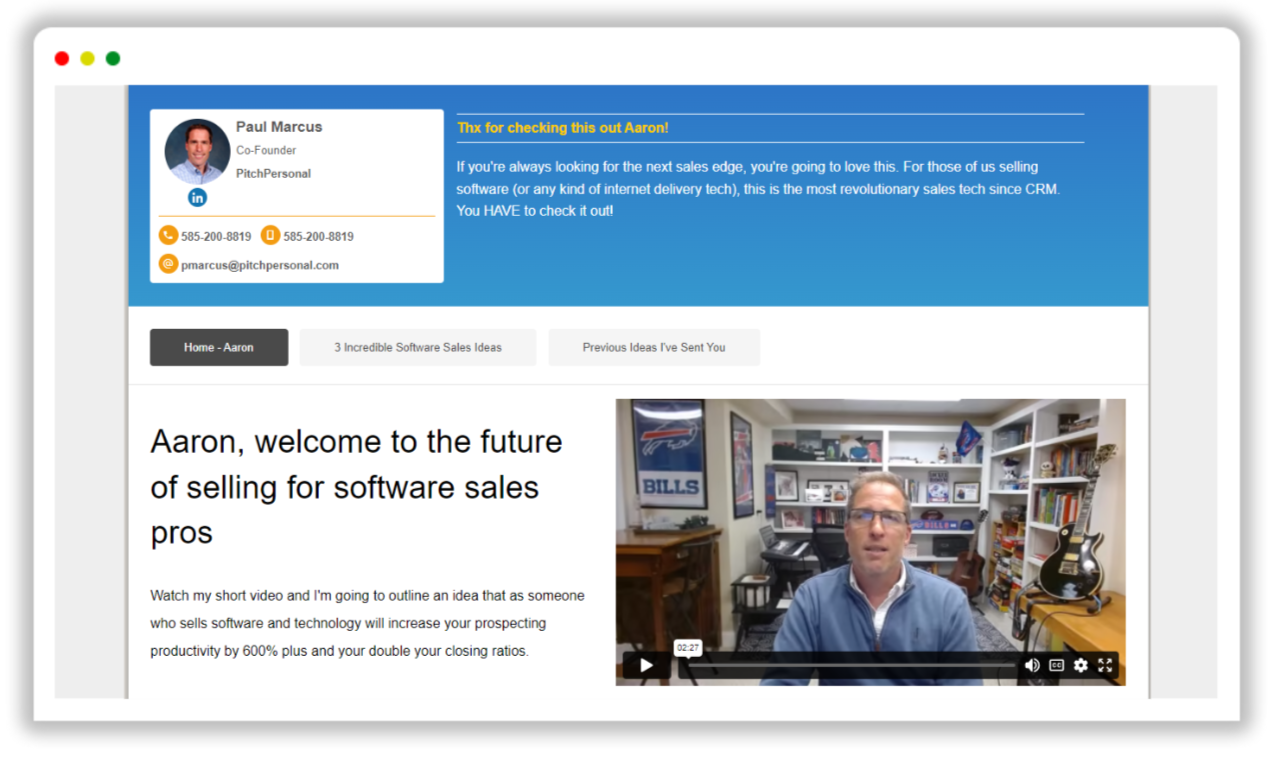Click the PitchPersonal company name
This screenshot has width=1269, height=757.
(273, 174)
